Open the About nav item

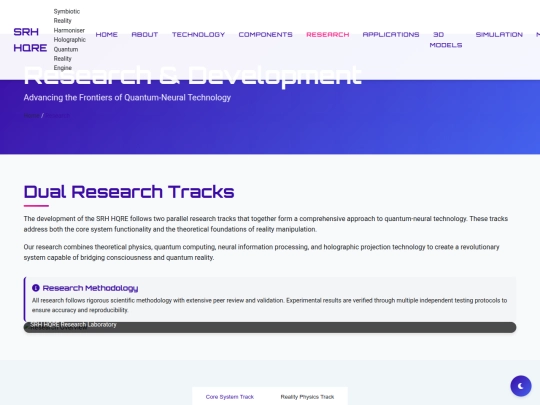tap(145, 34)
